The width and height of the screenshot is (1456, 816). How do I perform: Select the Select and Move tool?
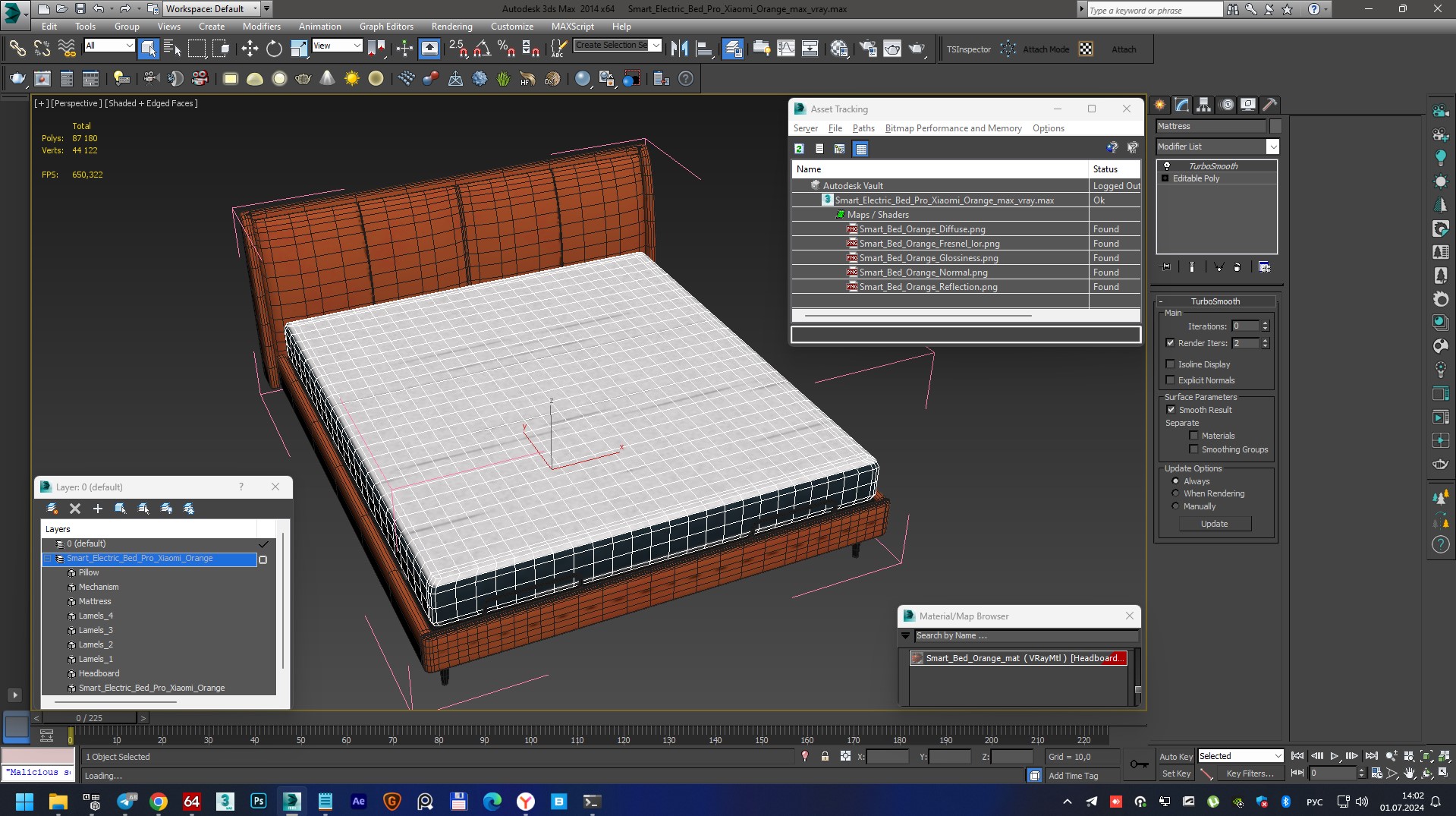(x=250, y=49)
